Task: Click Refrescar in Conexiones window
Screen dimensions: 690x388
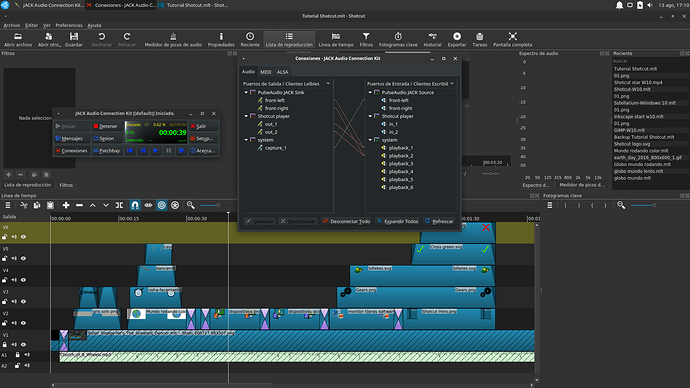Action: 438,221
